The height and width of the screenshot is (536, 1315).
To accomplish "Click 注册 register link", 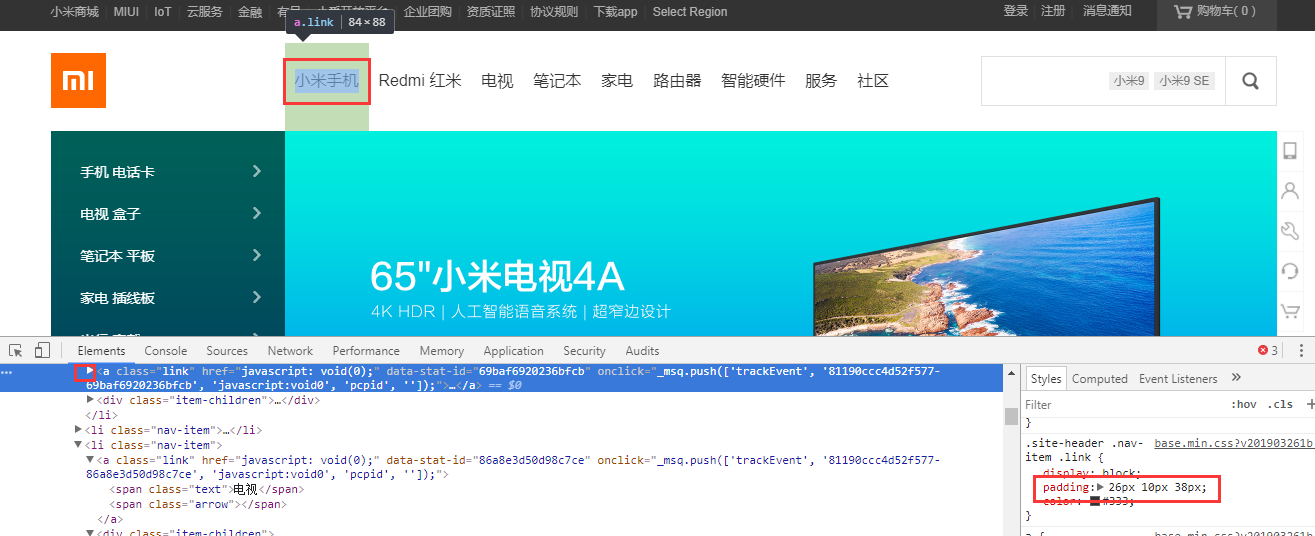I will click(1053, 11).
